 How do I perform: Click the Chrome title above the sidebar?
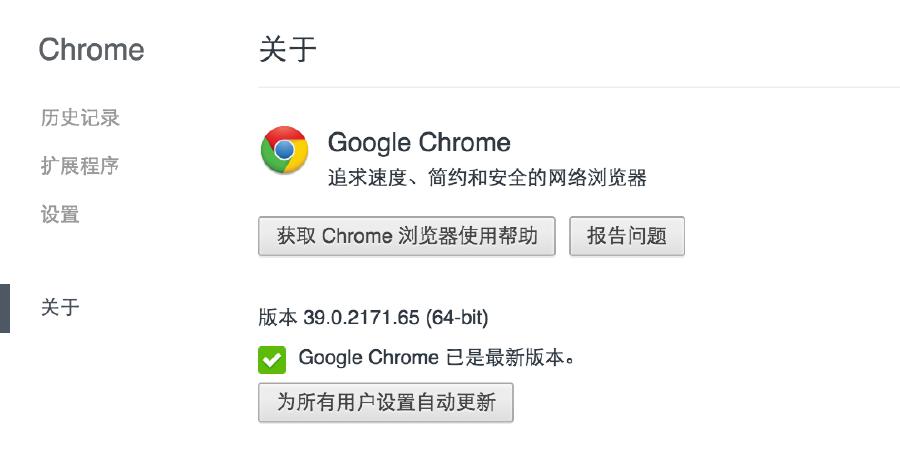91,50
